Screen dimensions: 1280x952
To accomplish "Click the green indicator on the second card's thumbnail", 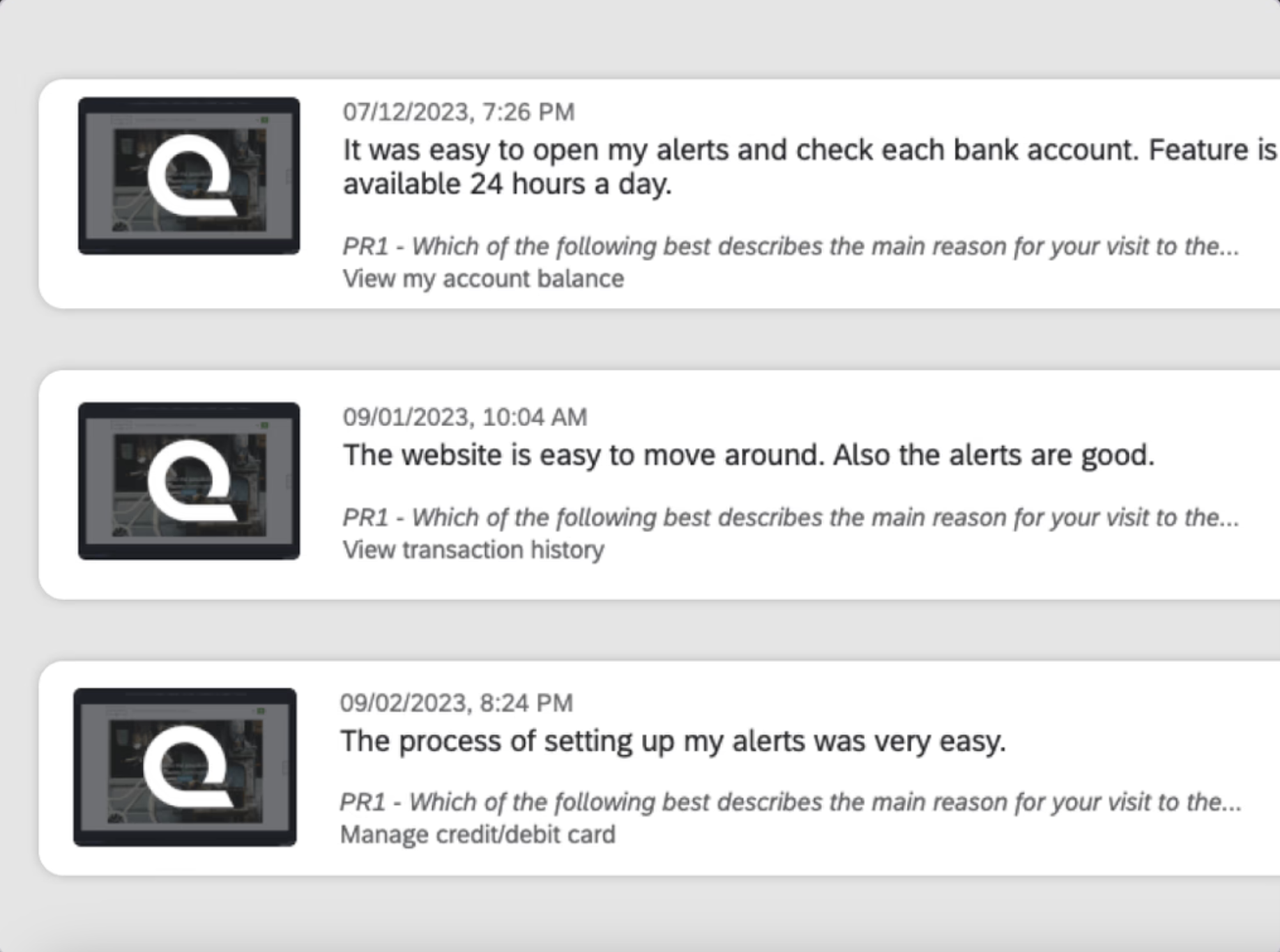I will click(264, 424).
